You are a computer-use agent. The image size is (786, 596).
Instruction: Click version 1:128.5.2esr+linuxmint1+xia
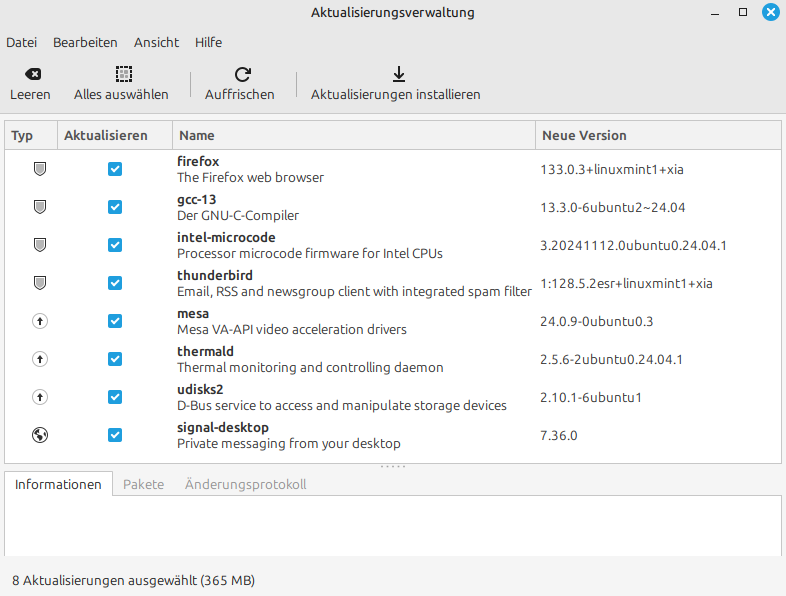[x=627, y=284]
